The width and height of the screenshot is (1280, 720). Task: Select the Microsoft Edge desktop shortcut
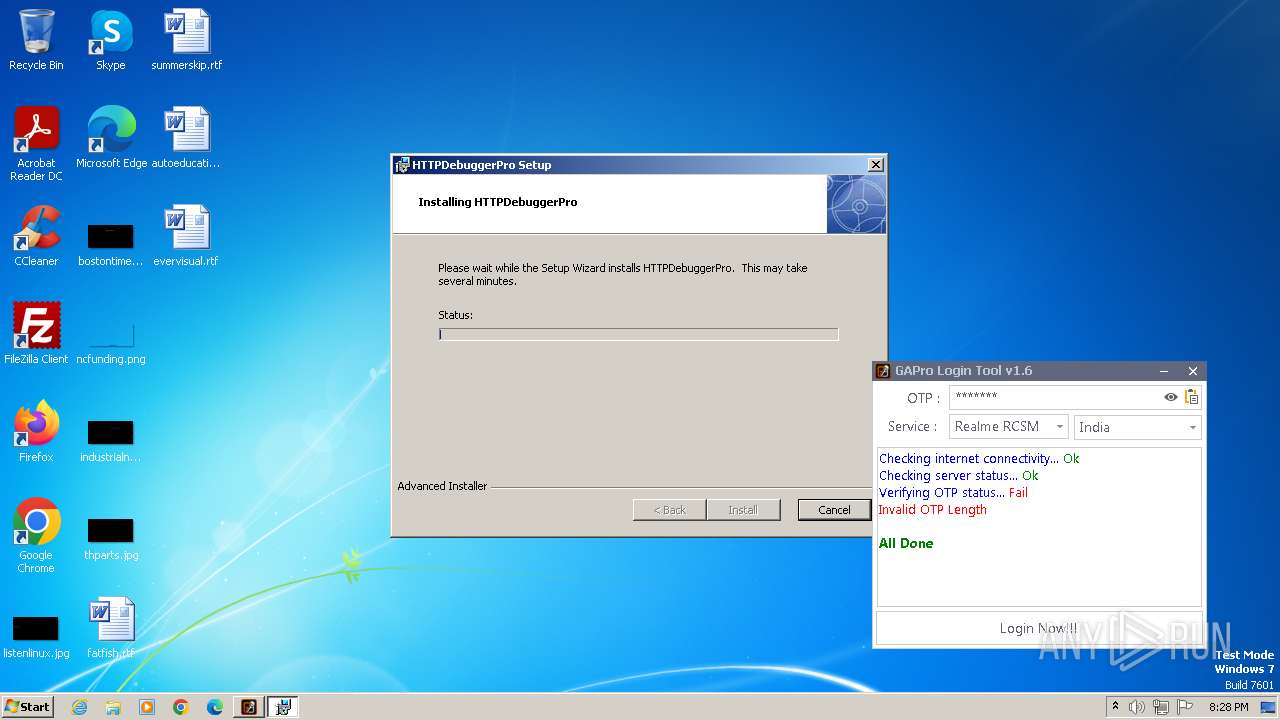tap(111, 137)
